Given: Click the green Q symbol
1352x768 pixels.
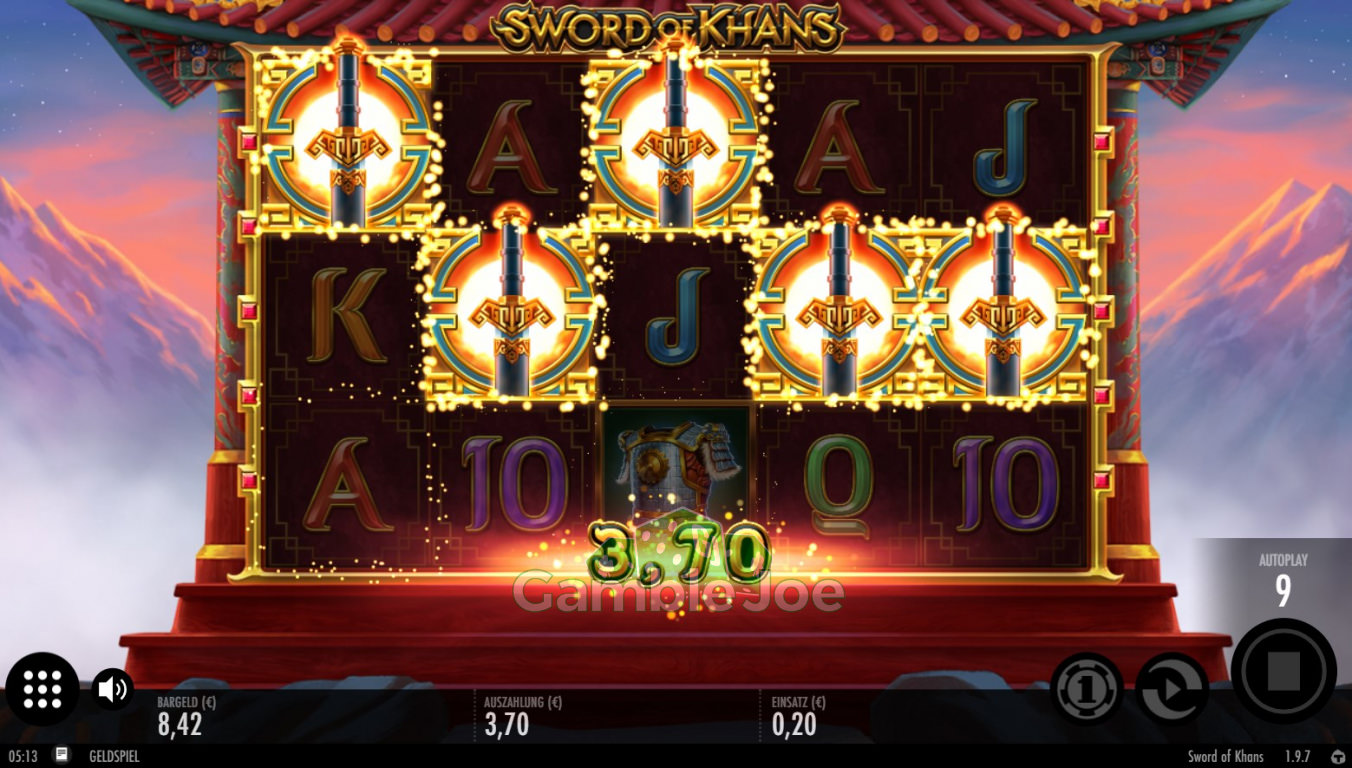Looking at the screenshot, I should (x=838, y=485).
